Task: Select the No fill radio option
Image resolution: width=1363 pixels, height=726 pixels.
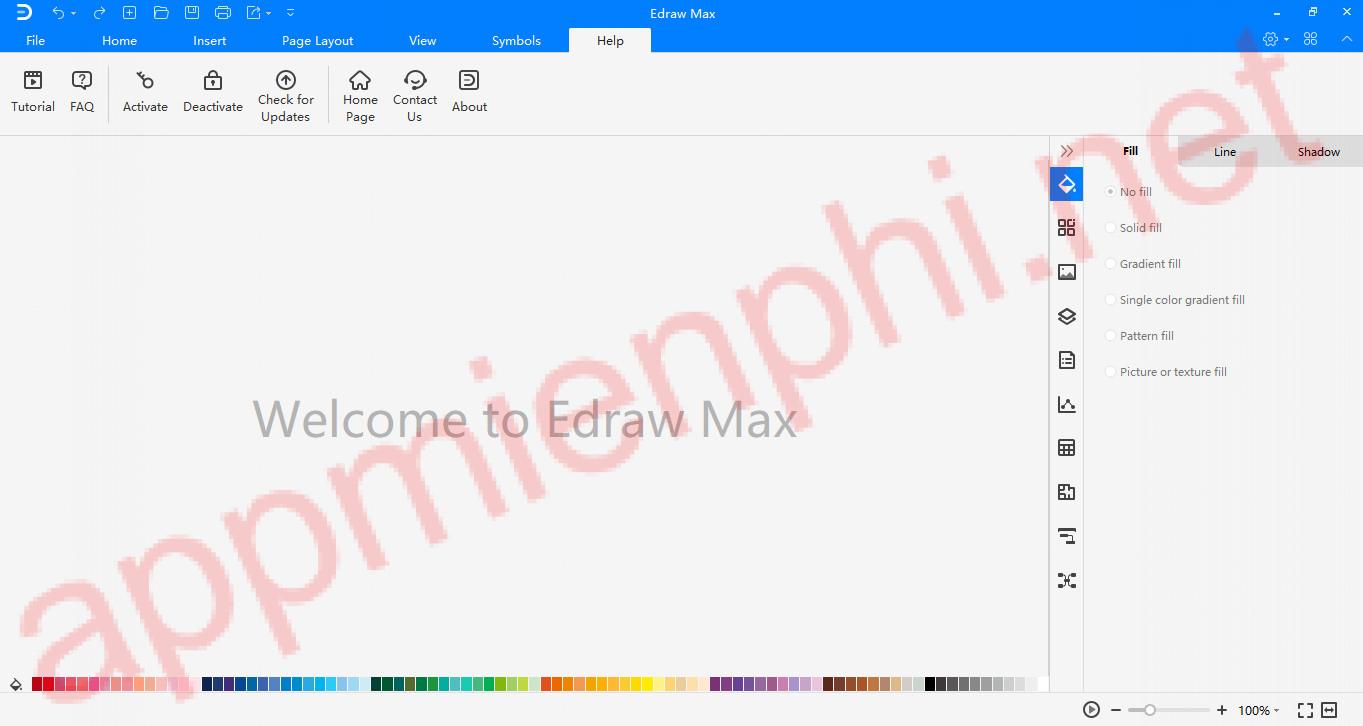Action: pyautogui.click(x=1110, y=191)
